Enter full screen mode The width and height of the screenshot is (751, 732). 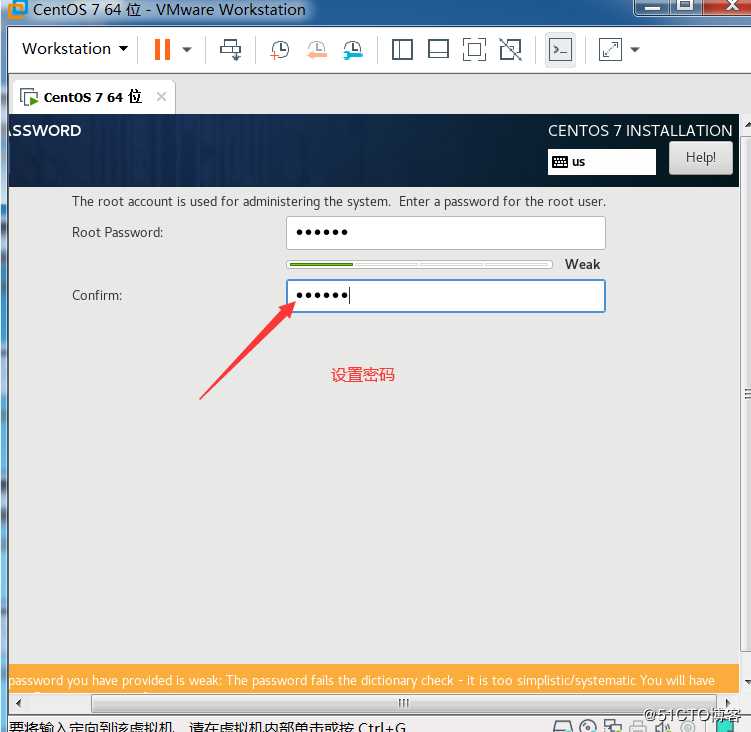click(x=474, y=49)
